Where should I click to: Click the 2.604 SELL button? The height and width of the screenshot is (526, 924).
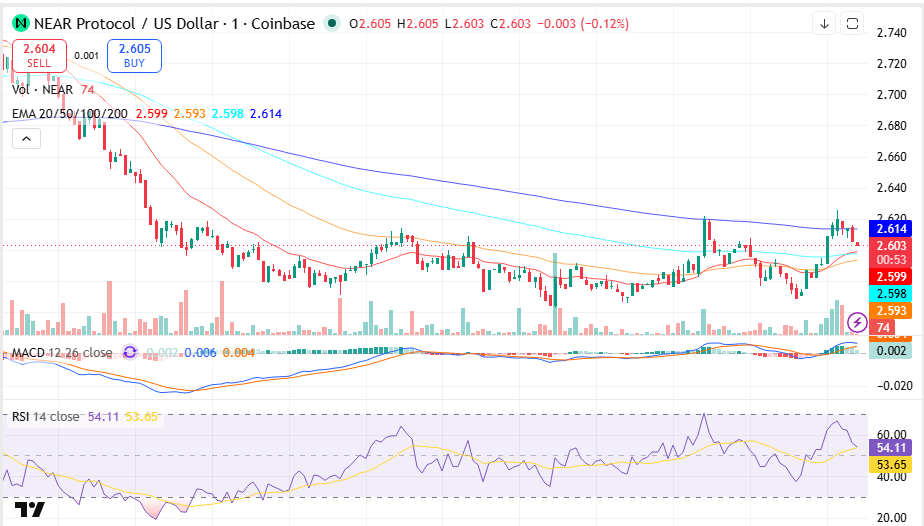tap(39, 55)
